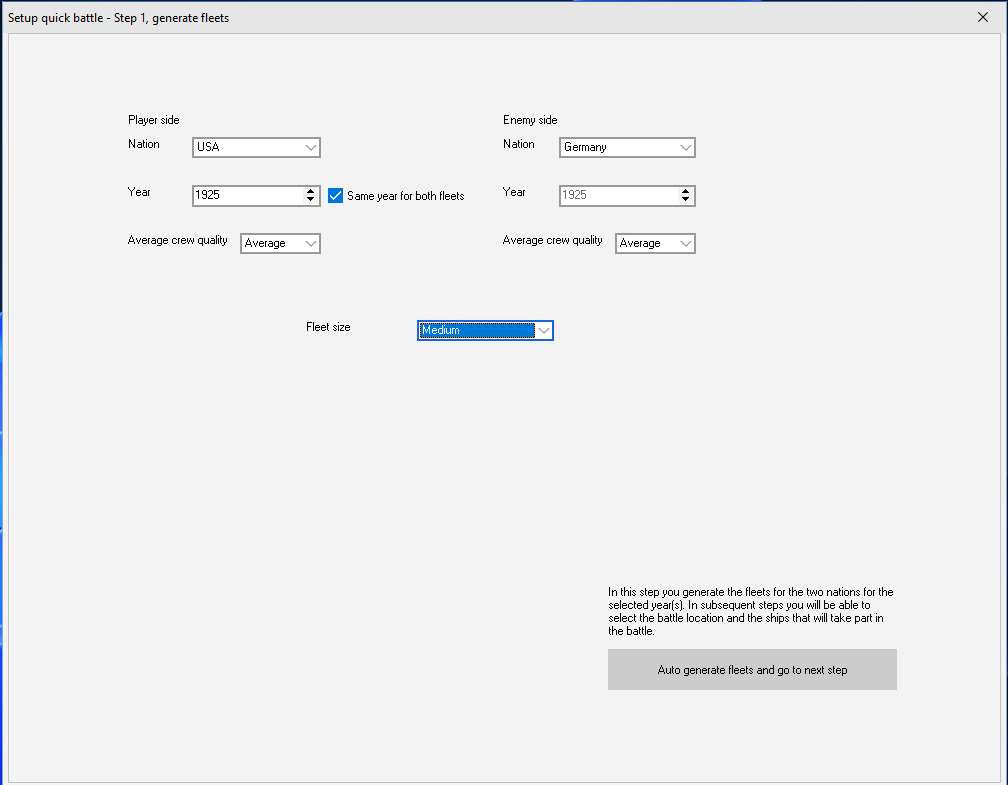This screenshot has height=785, width=1008.
Task: Decrease Player side year with down arrow
Action: pyautogui.click(x=310, y=200)
